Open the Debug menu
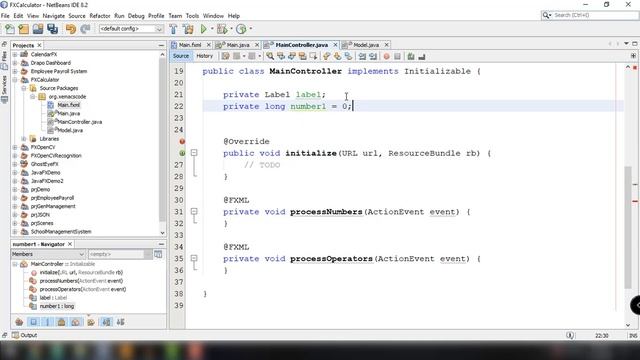This screenshot has height=360, width=640. tap(136, 16)
